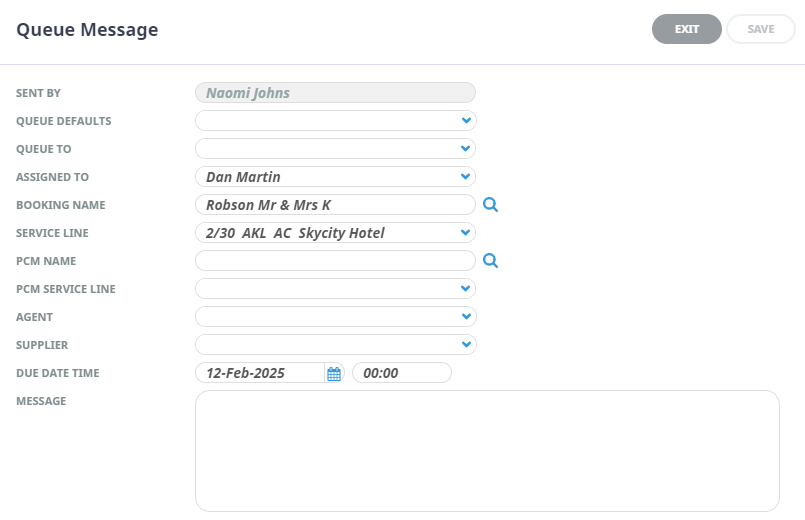The height and width of the screenshot is (520, 805).
Task: Open the Supplier dropdown chevron
Action: [x=466, y=344]
